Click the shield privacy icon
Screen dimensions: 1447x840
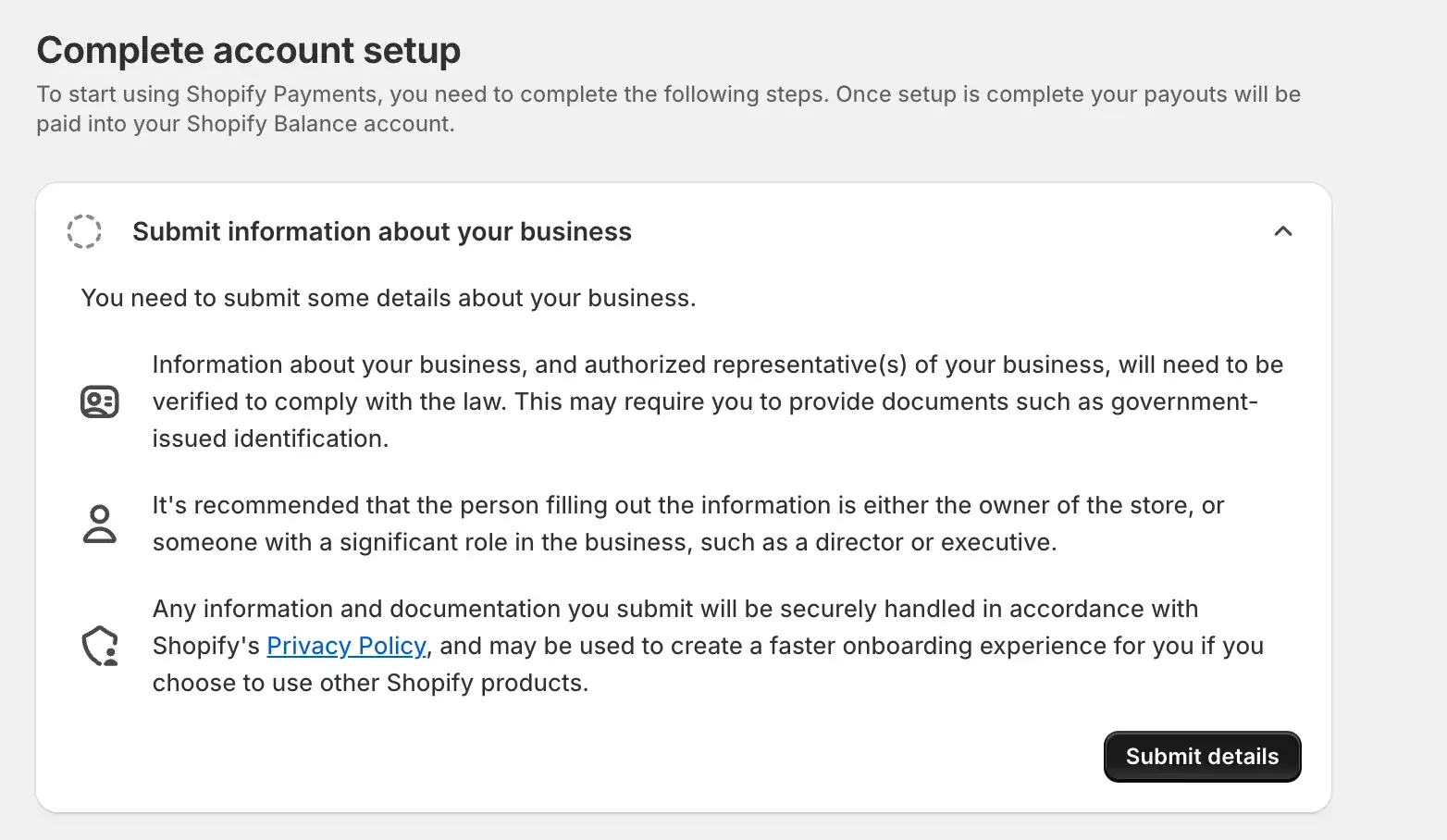click(x=100, y=646)
